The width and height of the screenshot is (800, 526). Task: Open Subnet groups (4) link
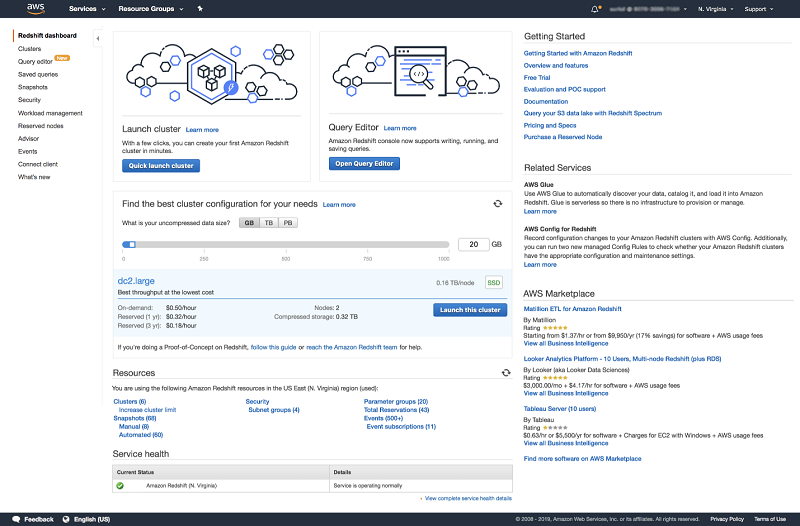(274, 410)
